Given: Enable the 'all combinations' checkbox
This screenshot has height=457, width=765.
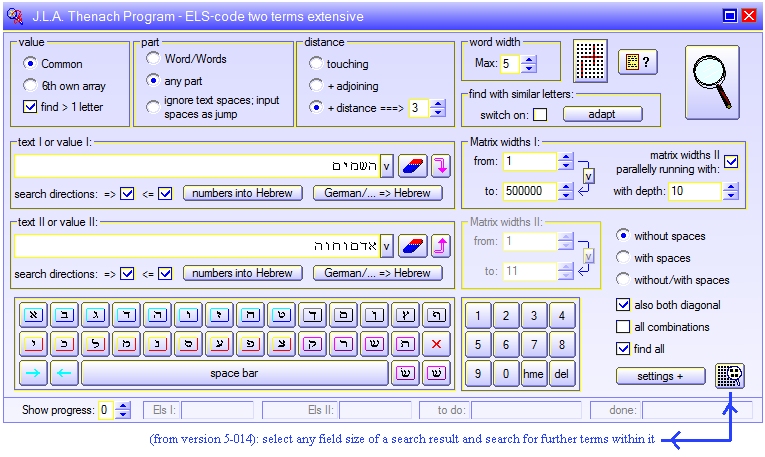Looking at the screenshot, I should tap(624, 327).
